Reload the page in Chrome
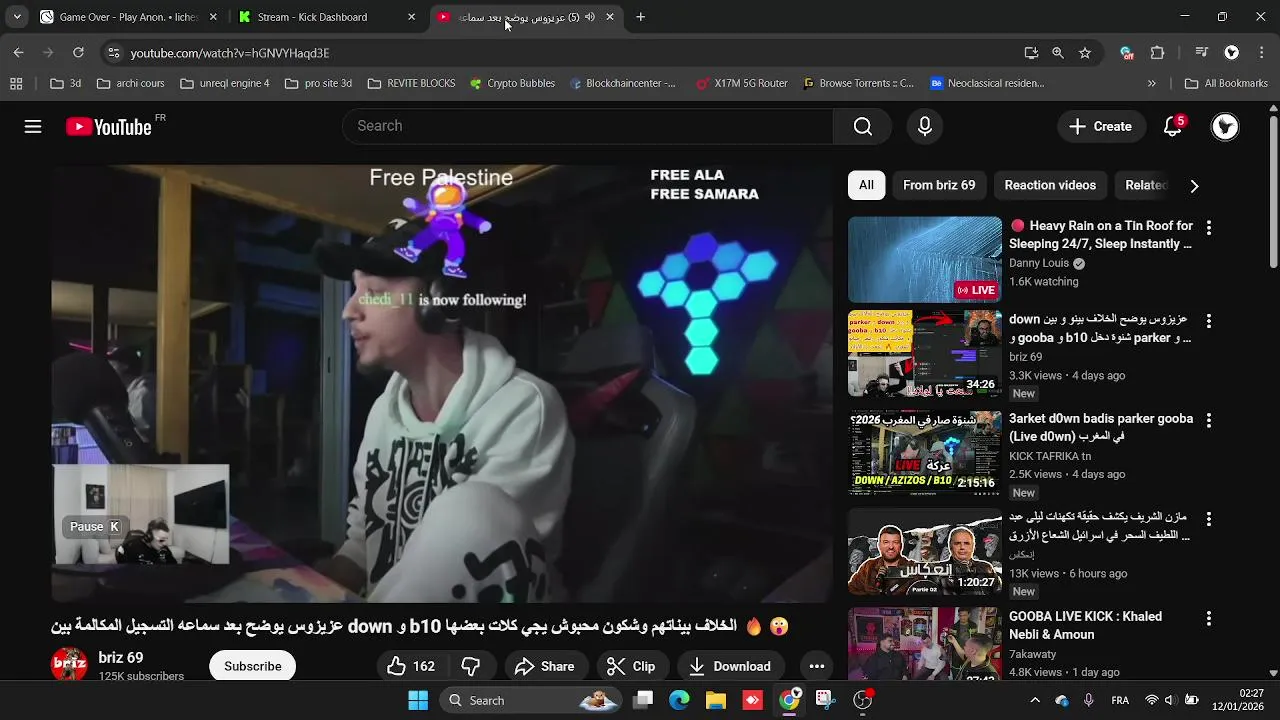The image size is (1280, 720). pyautogui.click(x=78, y=53)
